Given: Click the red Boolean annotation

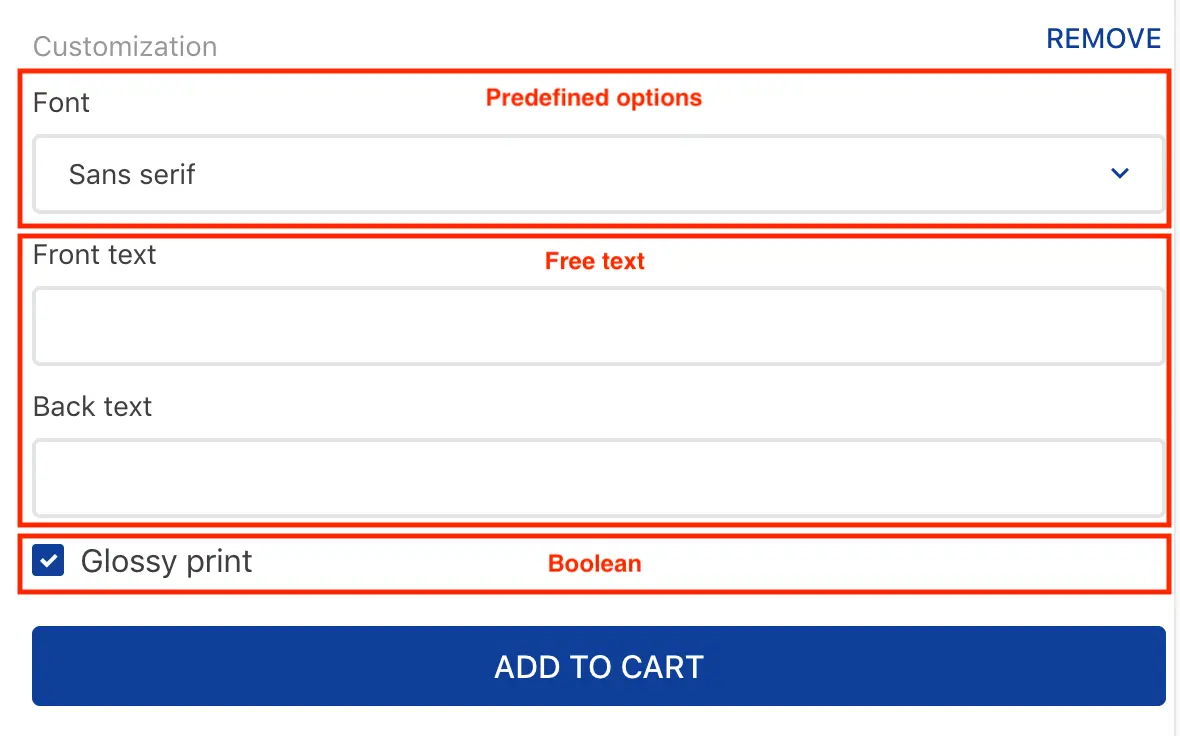Looking at the screenshot, I should tap(594, 564).
